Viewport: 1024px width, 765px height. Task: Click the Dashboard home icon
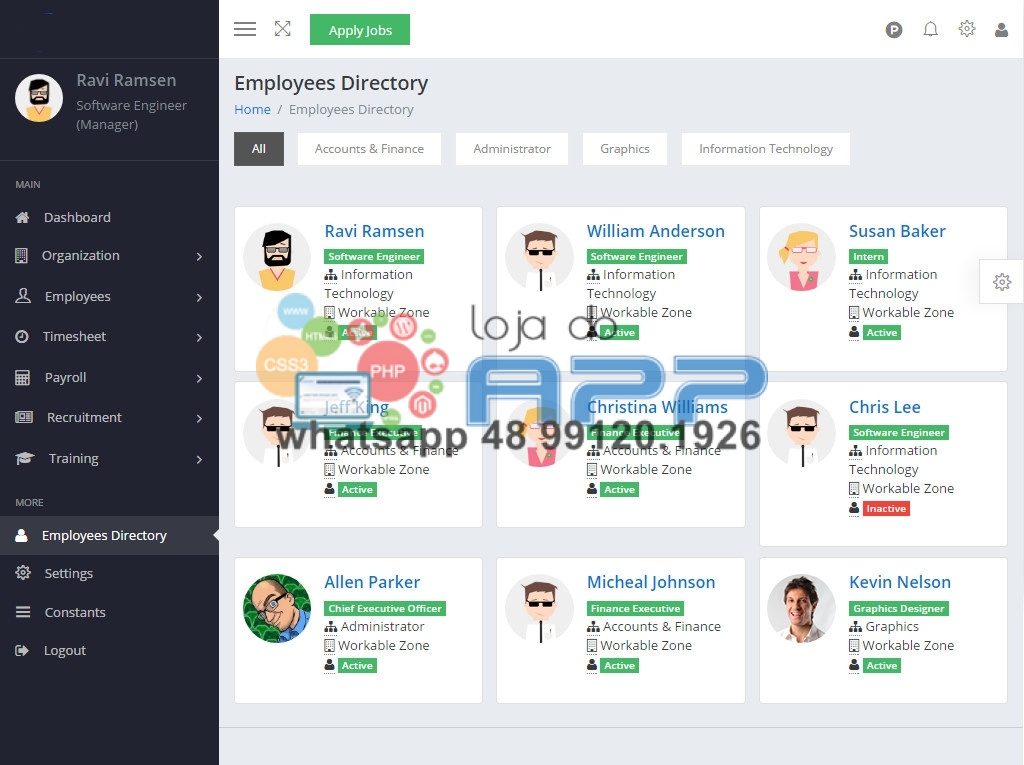[x=22, y=217]
